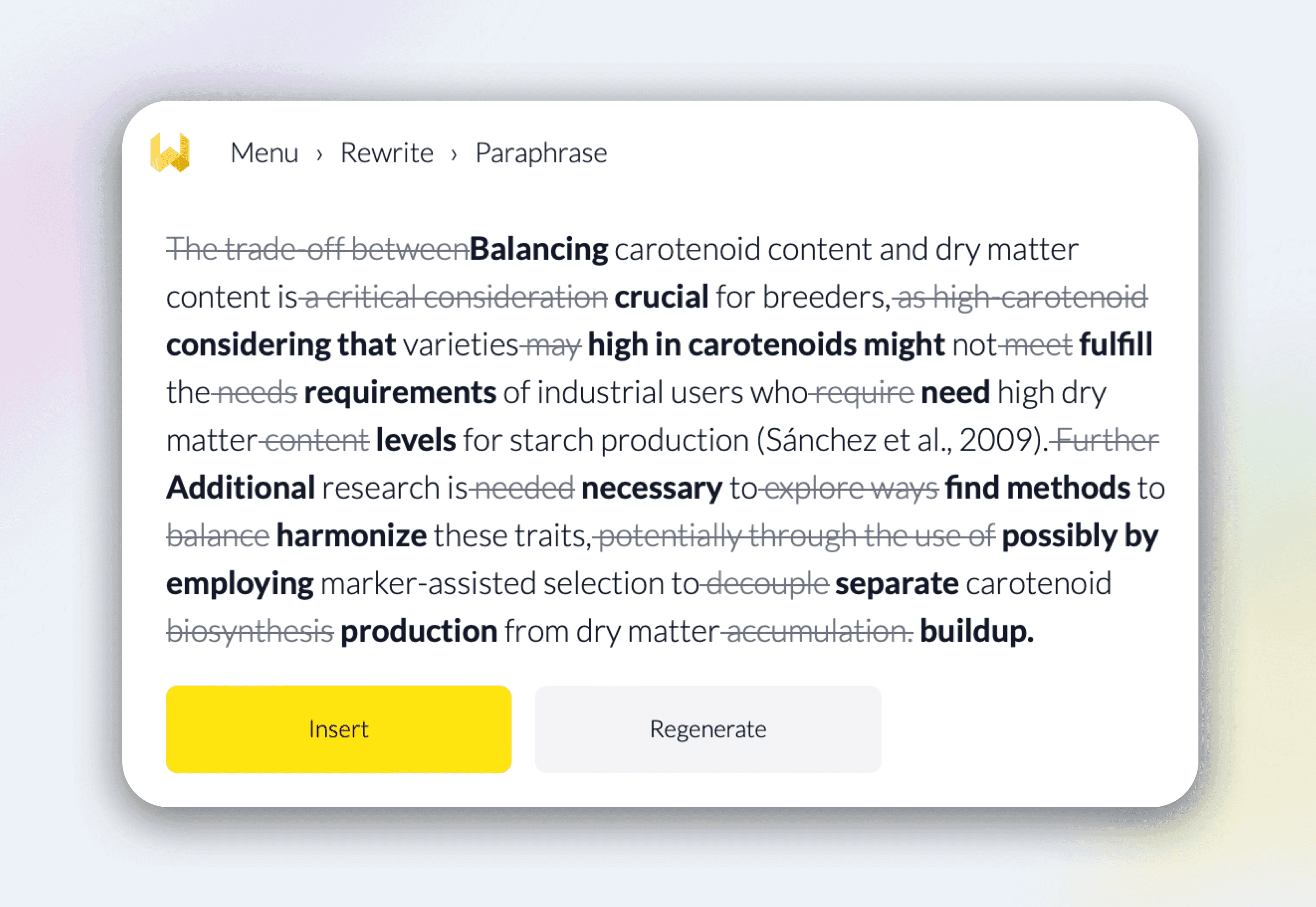Click the bold word "buildup."
Screen dimensions: 1316x907
(976, 631)
